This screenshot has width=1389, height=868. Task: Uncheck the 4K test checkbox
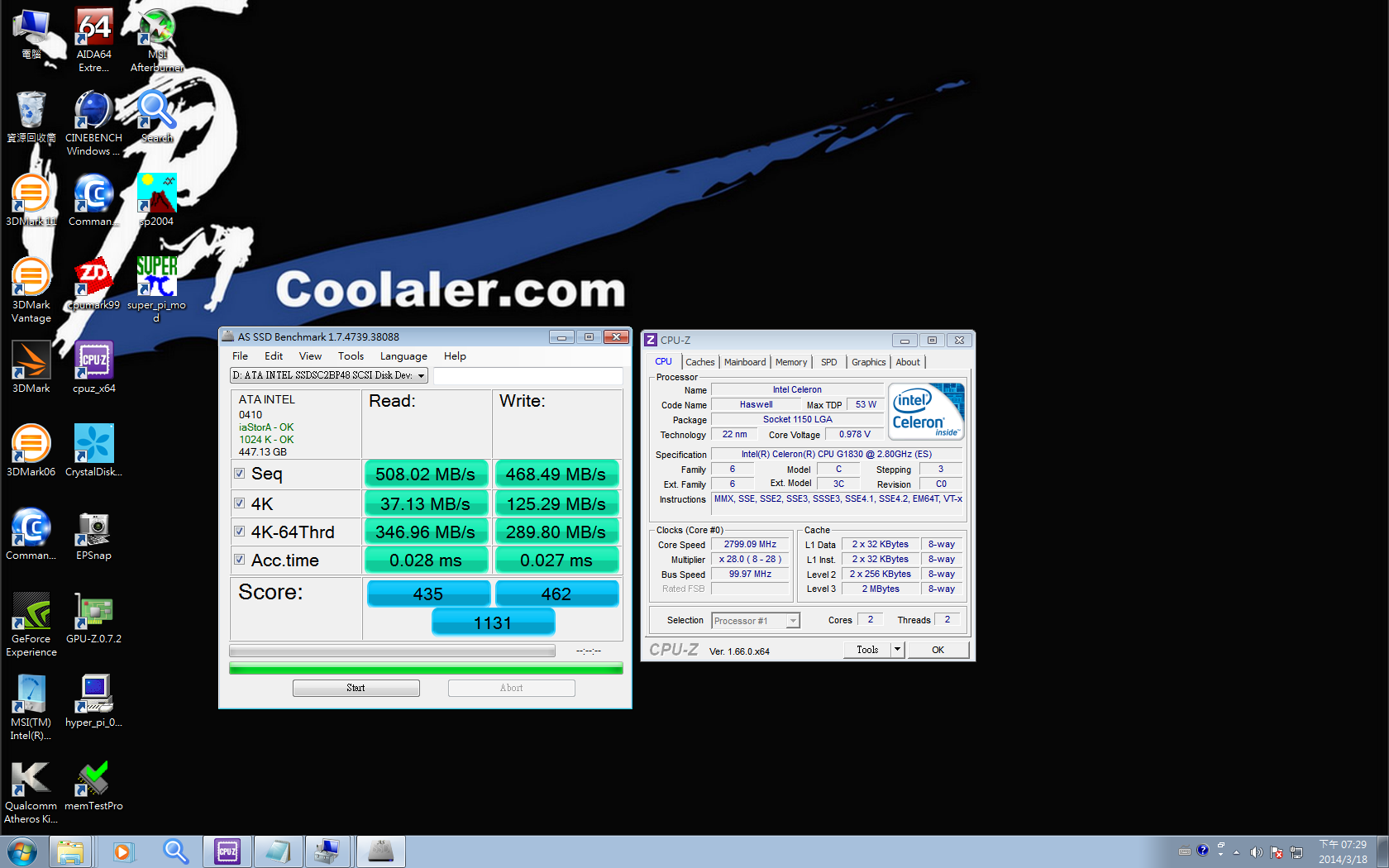click(x=240, y=503)
